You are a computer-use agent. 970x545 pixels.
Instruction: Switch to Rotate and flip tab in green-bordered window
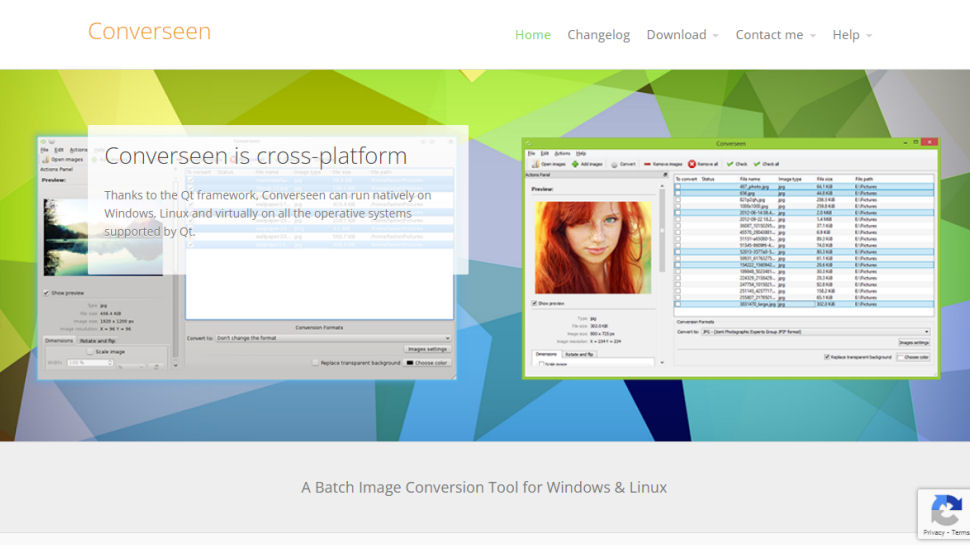[x=579, y=354]
